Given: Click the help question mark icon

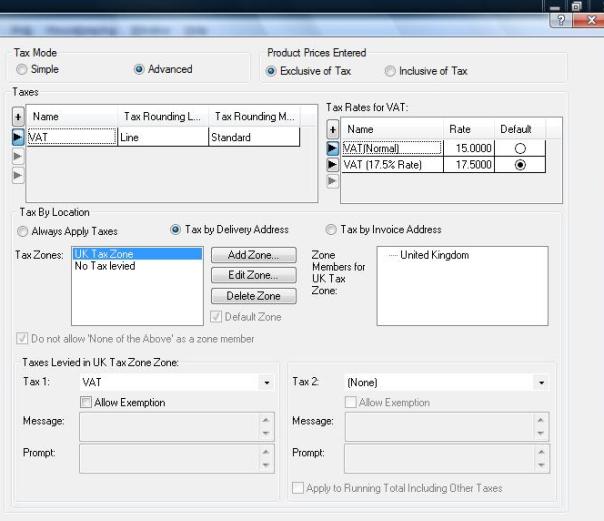Looking at the screenshot, I should [x=567, y=20].
